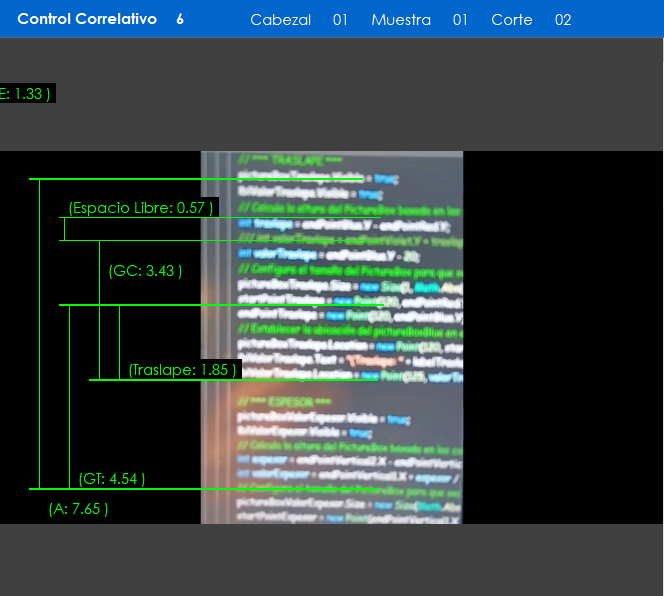This screenshot has height=596, width=664.
Task: Click the Corte label in header
Action: click(x=512, y=20)
